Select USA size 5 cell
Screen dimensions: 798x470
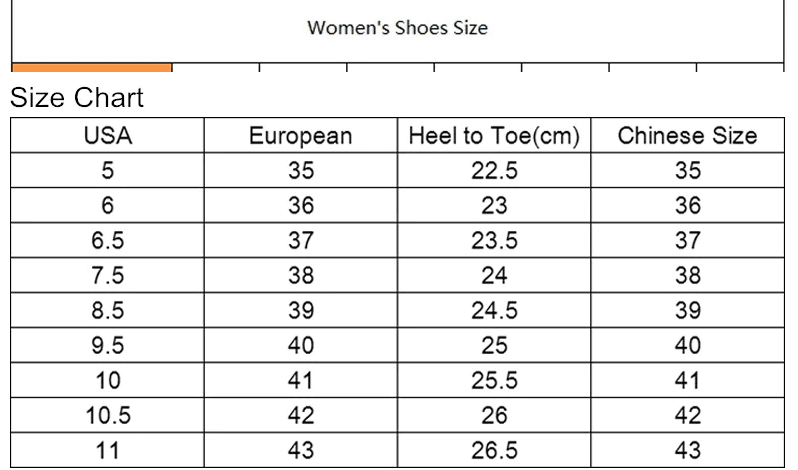pyautogui.click(x=107, y=171)
